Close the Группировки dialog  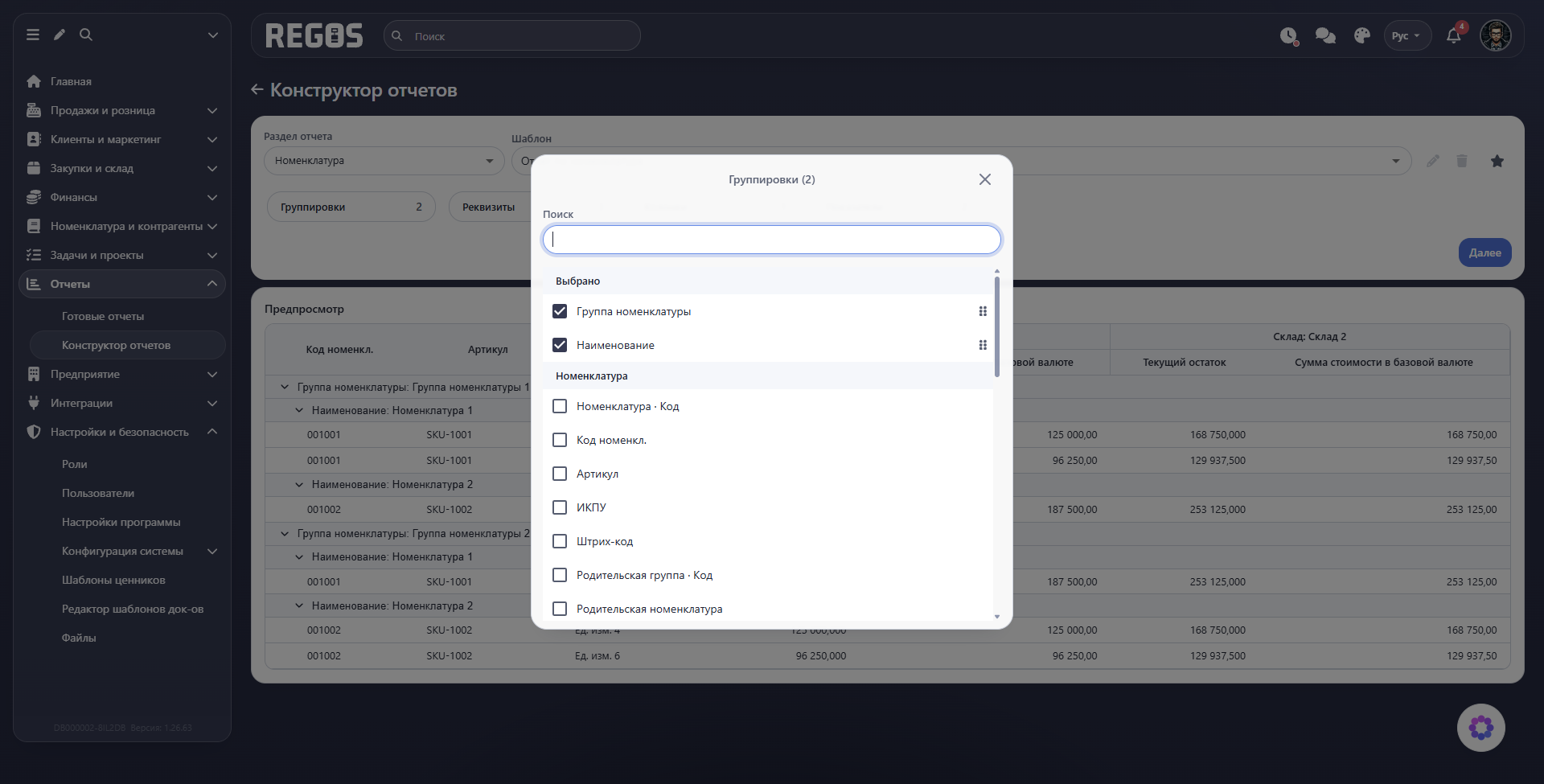pos(985,179)
